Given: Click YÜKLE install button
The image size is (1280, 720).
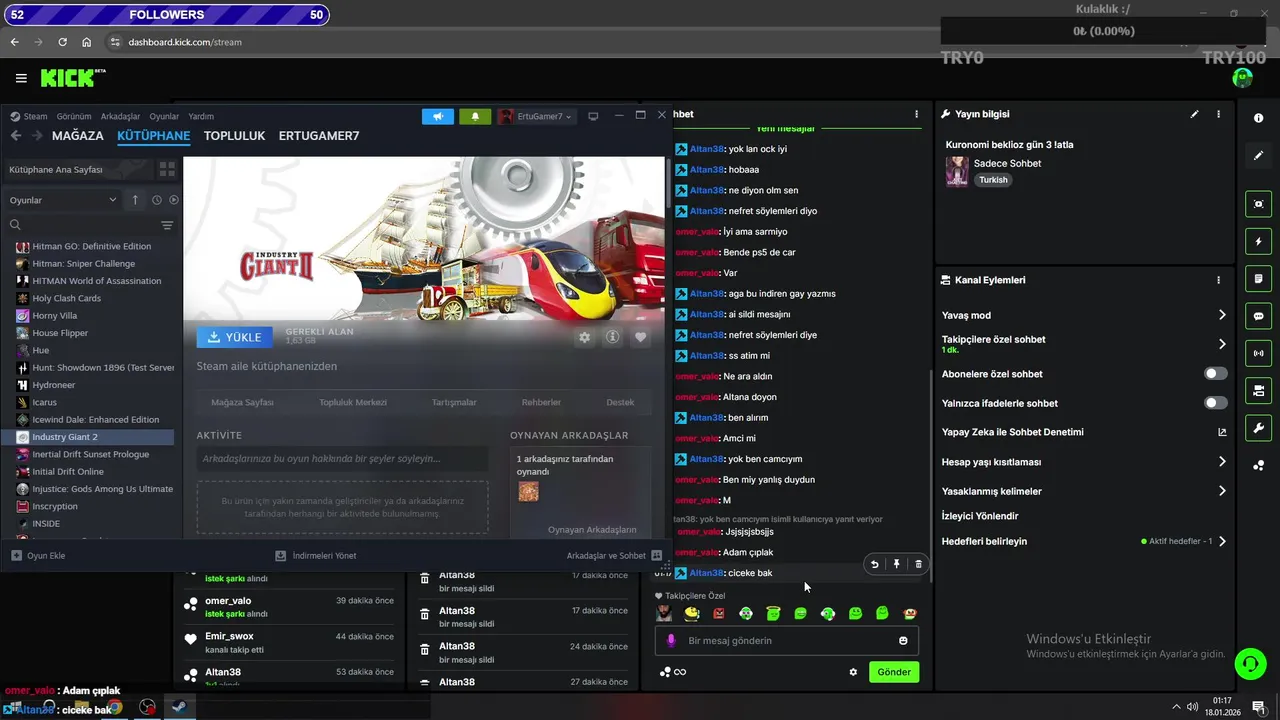Looking at the screenshot, I should [x=235, y=337].
